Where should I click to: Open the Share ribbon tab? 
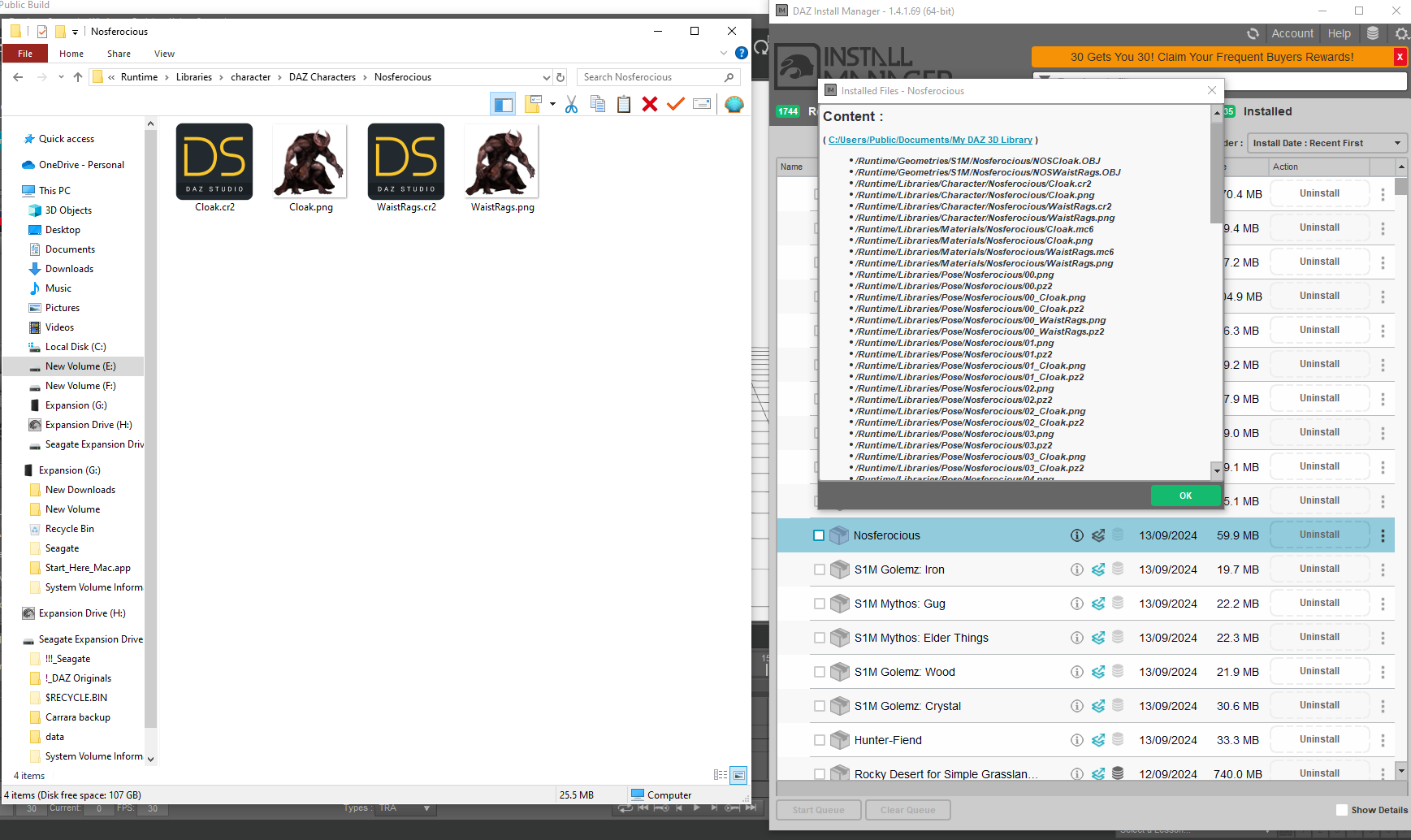[119, 54]
